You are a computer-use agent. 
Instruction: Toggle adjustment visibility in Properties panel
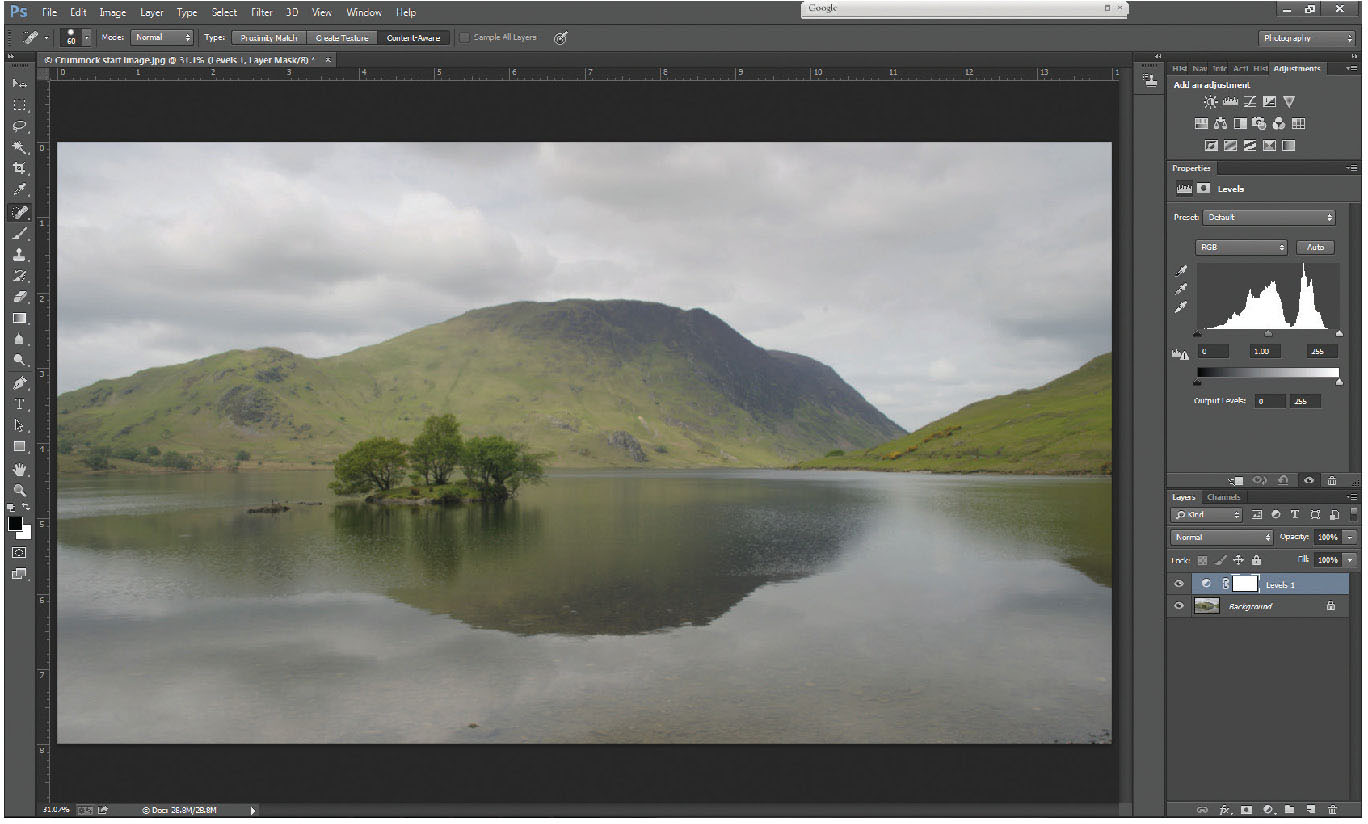click(1310, 481)
